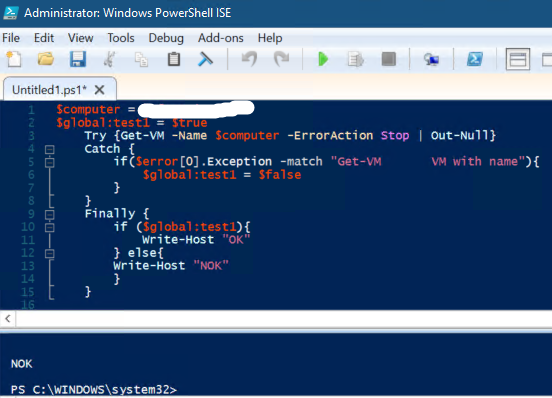Collapse the Catch block on line 4
552x398 pixels.
[x=50, y=150]
